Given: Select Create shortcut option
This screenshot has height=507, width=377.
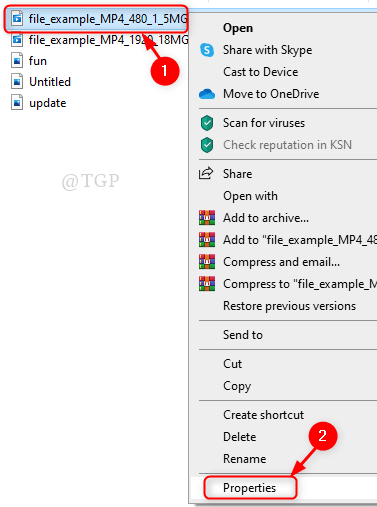Looking at the screenshot, I should [263, 415].
